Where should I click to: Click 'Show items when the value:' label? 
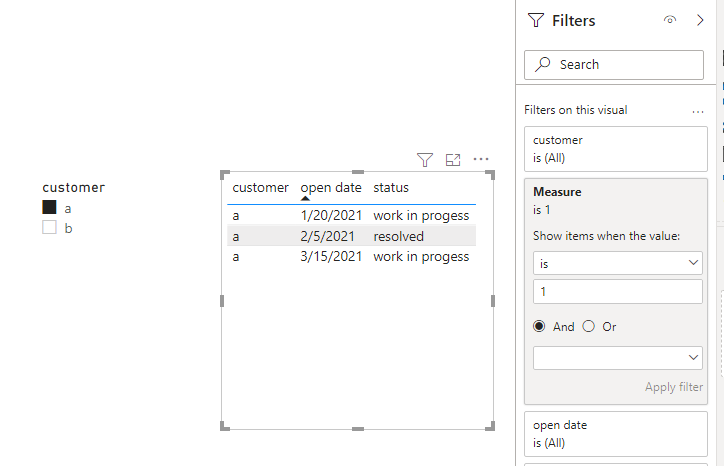tap(606, 236)
